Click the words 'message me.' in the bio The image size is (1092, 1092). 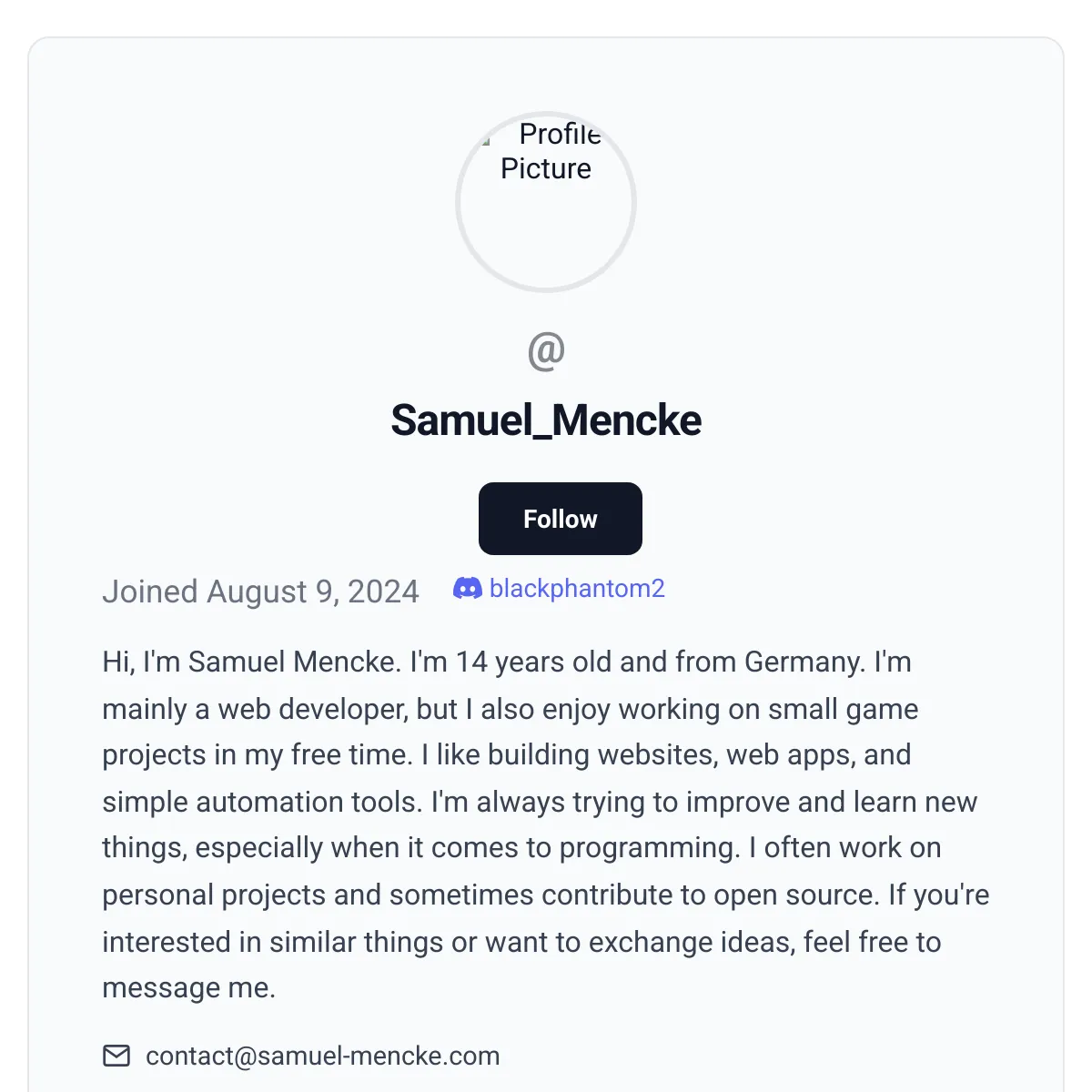(x=189, y=987)
